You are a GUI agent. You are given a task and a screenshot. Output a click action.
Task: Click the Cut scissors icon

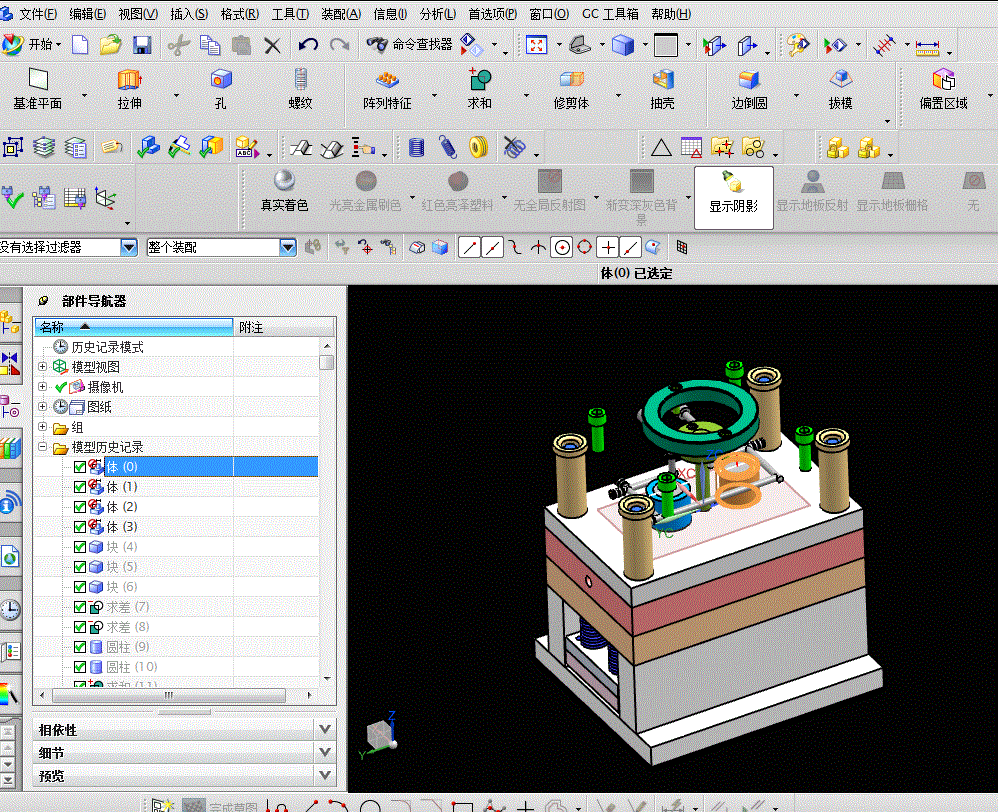179,45
